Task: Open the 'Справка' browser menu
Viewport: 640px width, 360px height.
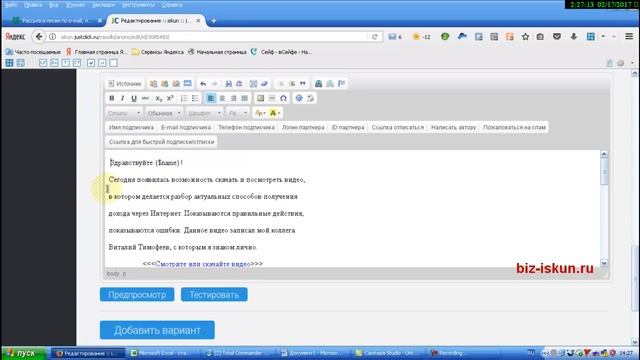Action: [172, 5]
